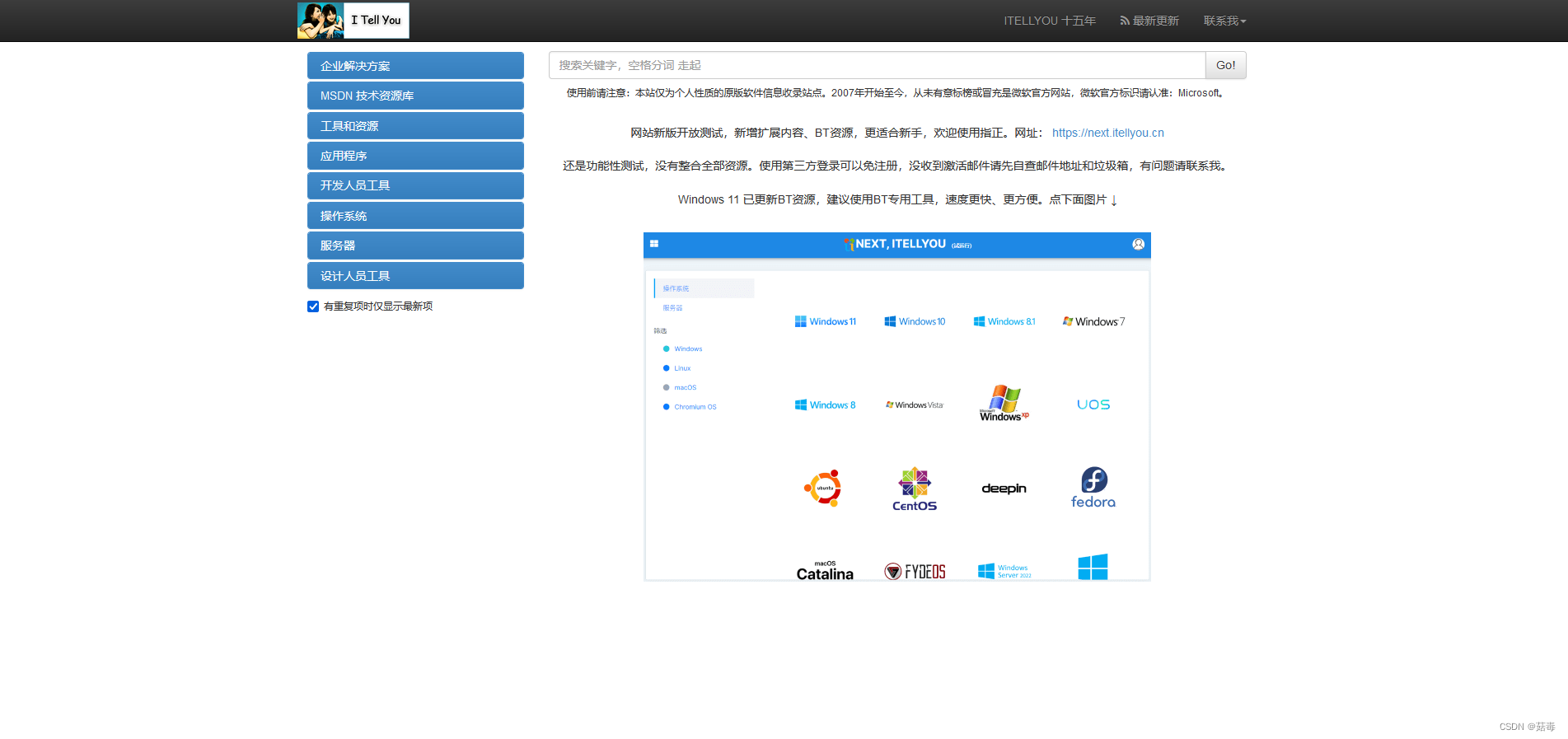1568x739 pixels.
Task: Open the ITELLYOU 十五年 link
Action: [x=1049, y=21]
